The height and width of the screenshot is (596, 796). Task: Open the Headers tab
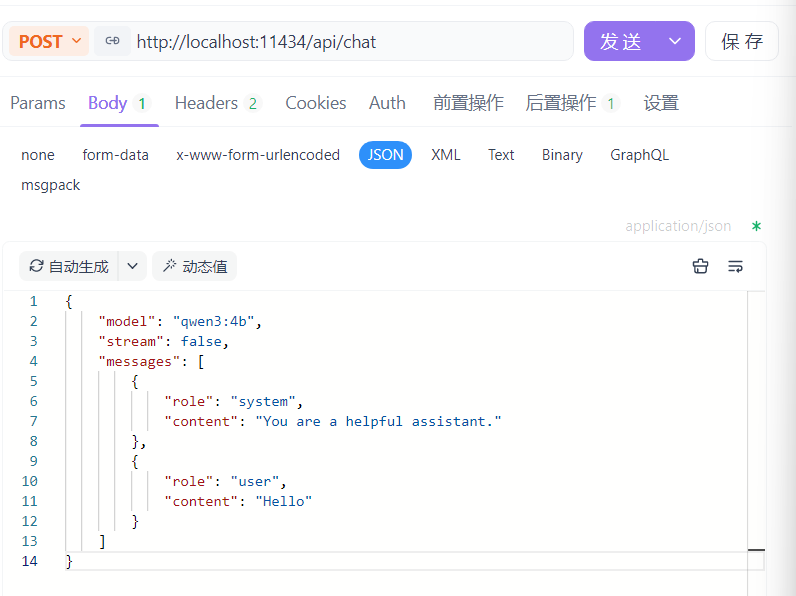217,103
